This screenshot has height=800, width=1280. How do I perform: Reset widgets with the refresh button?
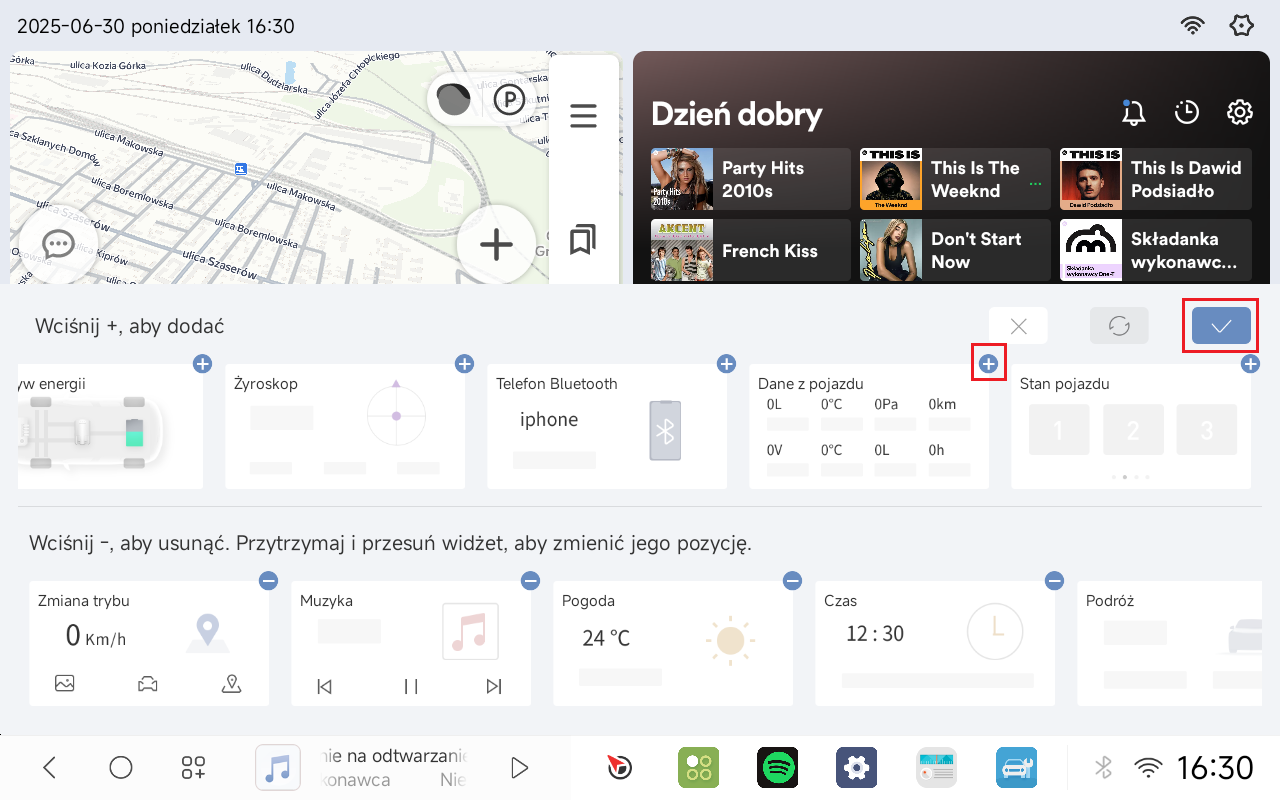pos(1119,326)
